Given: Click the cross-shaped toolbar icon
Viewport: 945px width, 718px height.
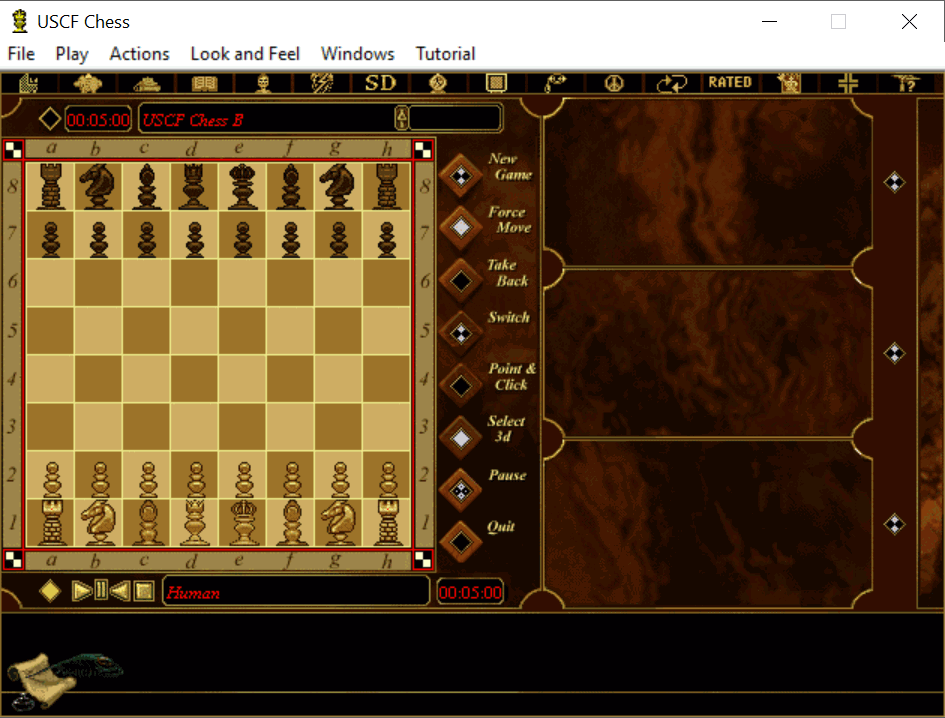Looking at the screenshot, I should [847, 83].
